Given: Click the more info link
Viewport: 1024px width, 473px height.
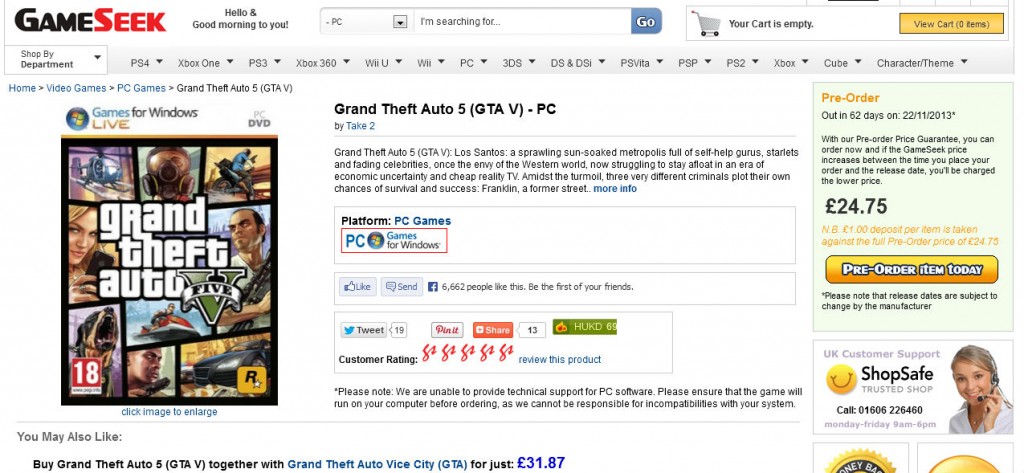Looking at the screenshot, I should 615,188.
